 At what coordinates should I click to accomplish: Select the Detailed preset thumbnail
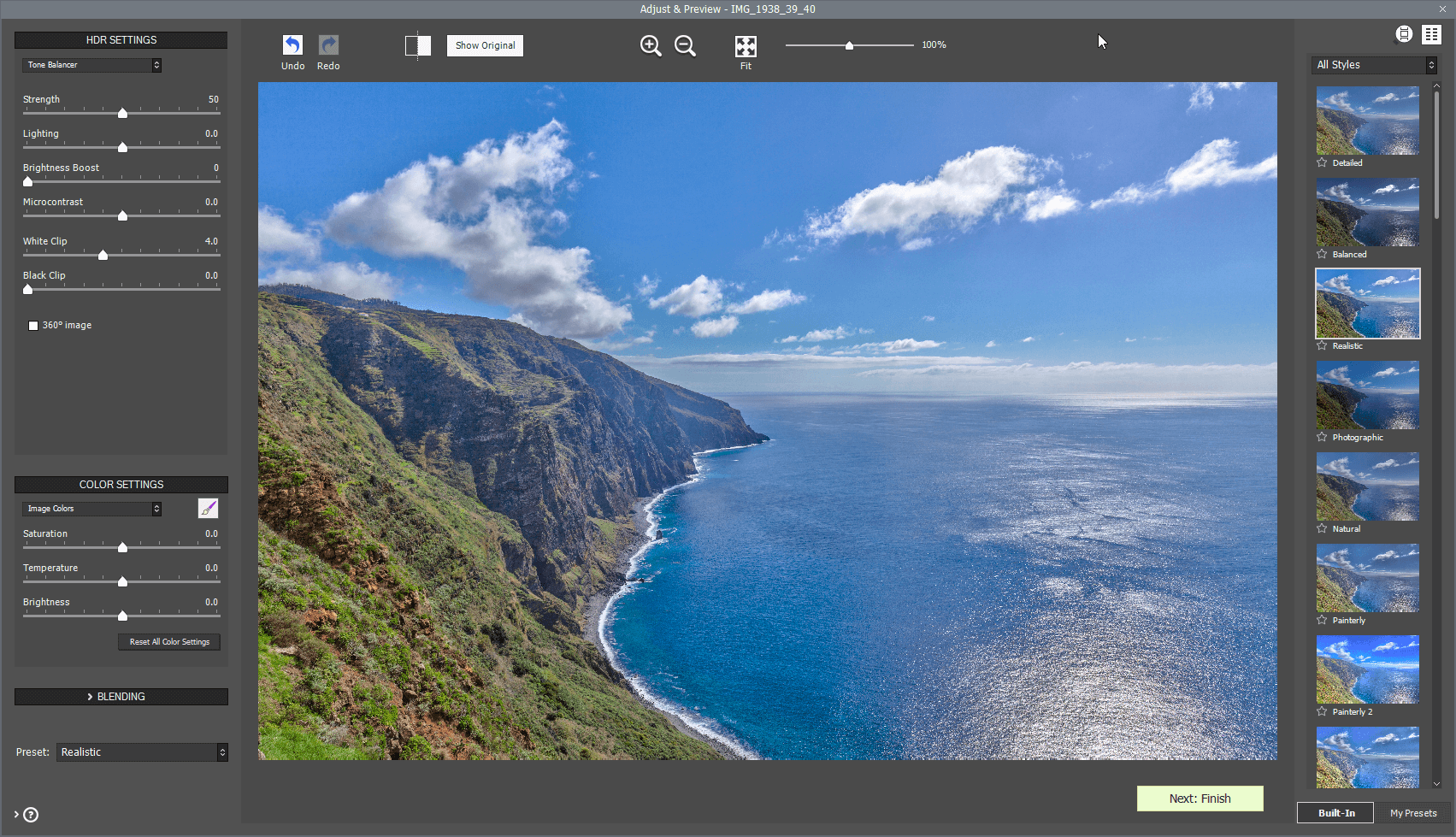[x=1367, y=121]
